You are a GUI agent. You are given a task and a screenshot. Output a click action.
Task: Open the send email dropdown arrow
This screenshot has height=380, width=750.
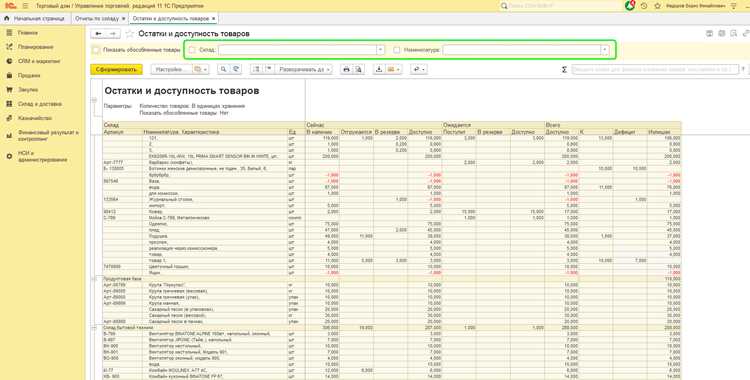398,69
